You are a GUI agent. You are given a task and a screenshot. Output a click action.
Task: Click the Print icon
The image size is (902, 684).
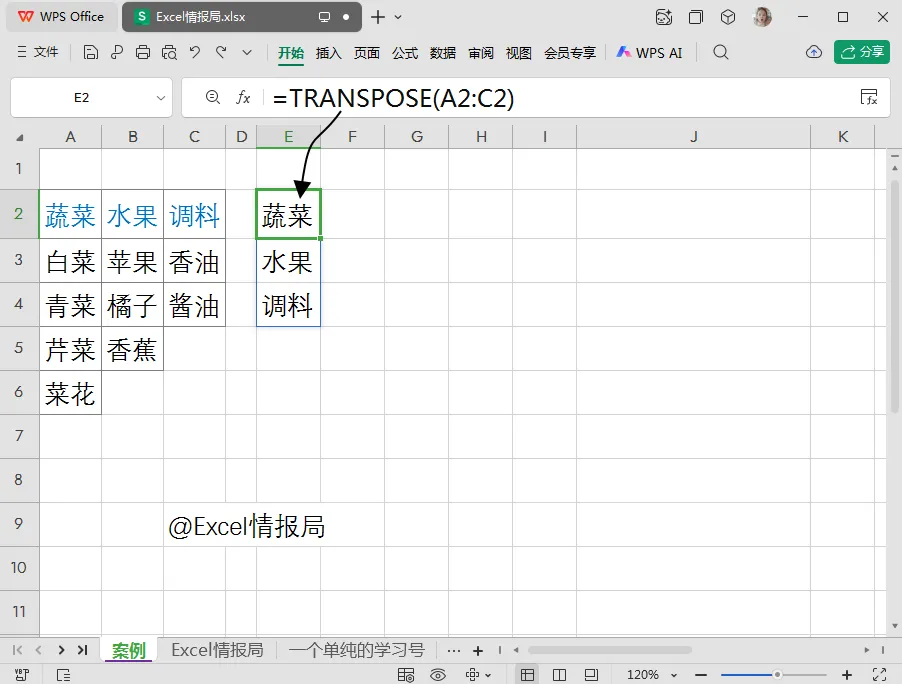point(143,53)
